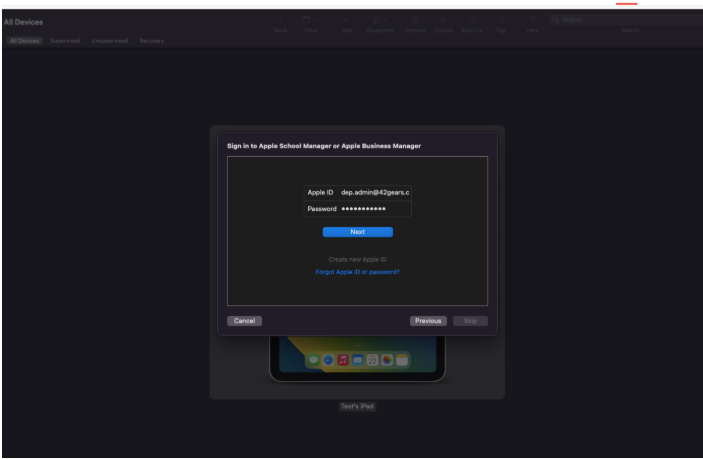Click the Photos icon on iPad dock
This screenshot has height=459, width=703.
[x=387, y=360]
